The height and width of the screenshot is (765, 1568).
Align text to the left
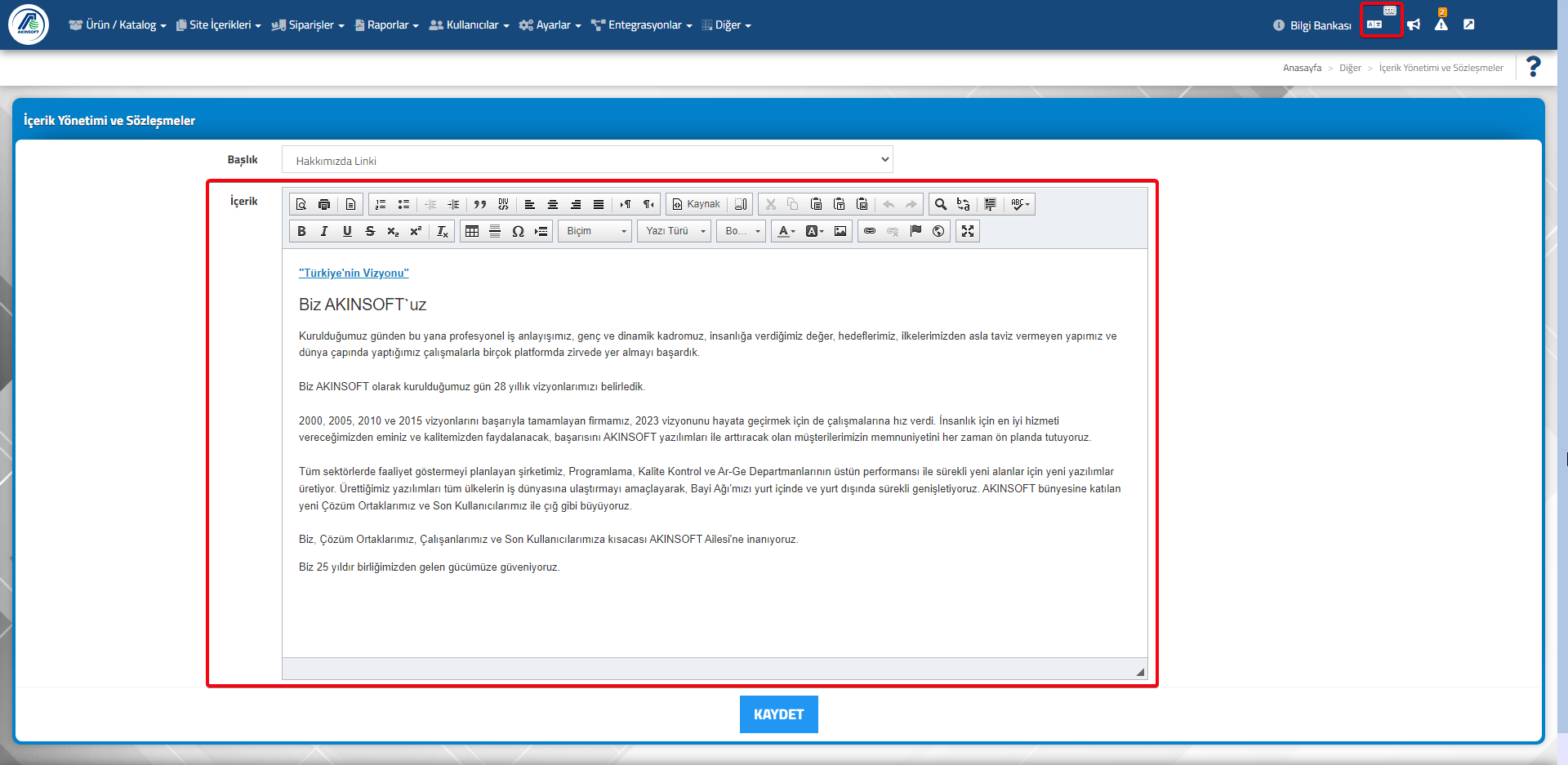tap(530, 204)
